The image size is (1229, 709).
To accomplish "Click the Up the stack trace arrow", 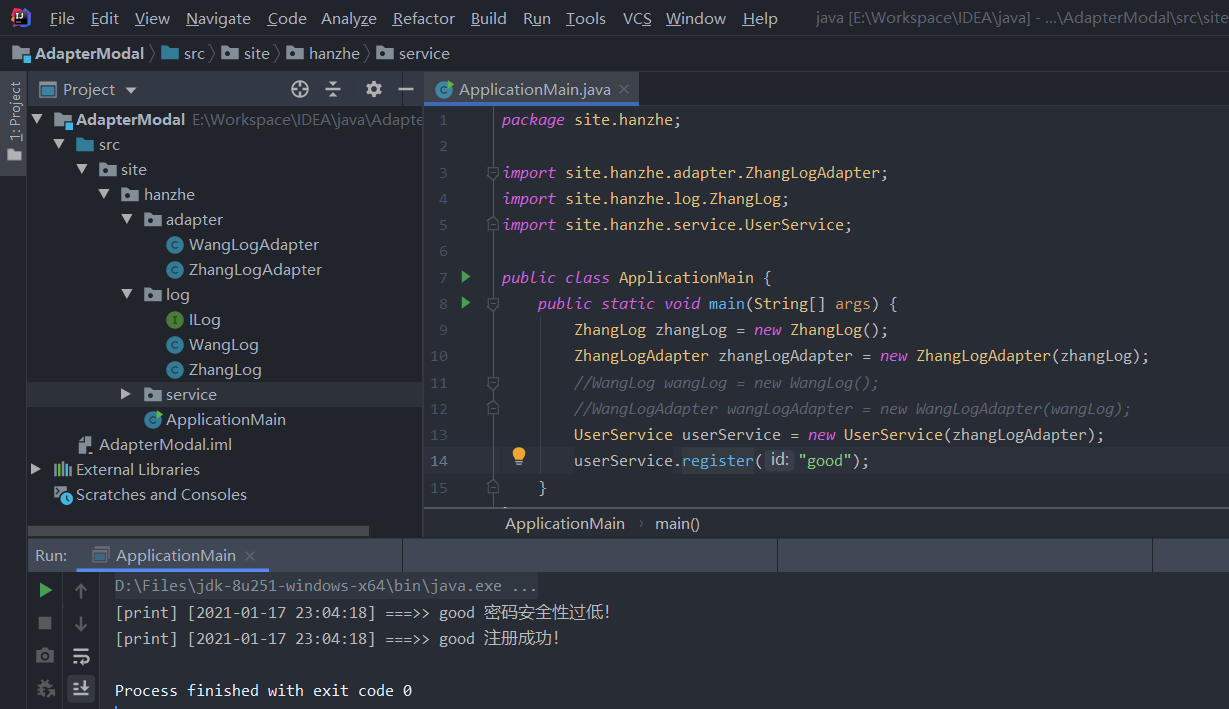I will [81, 590].
